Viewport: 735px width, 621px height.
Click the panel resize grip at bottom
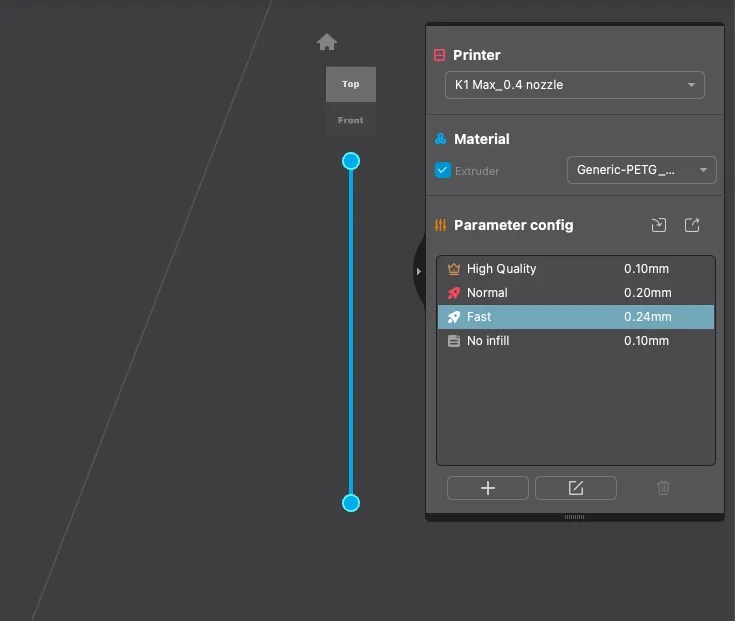coord(574,517)
